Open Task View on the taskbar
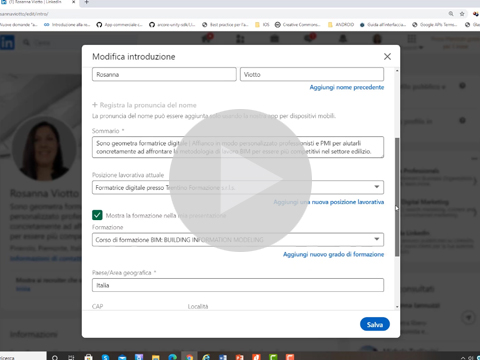 pos(71,357)
